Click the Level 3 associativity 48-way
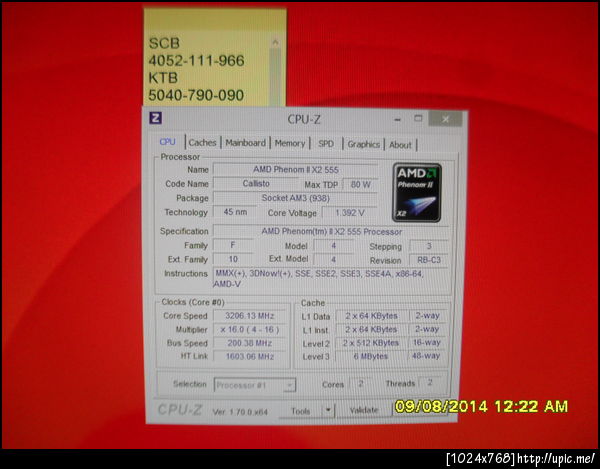This screenshot has width=600, height=469. point(427,356)
